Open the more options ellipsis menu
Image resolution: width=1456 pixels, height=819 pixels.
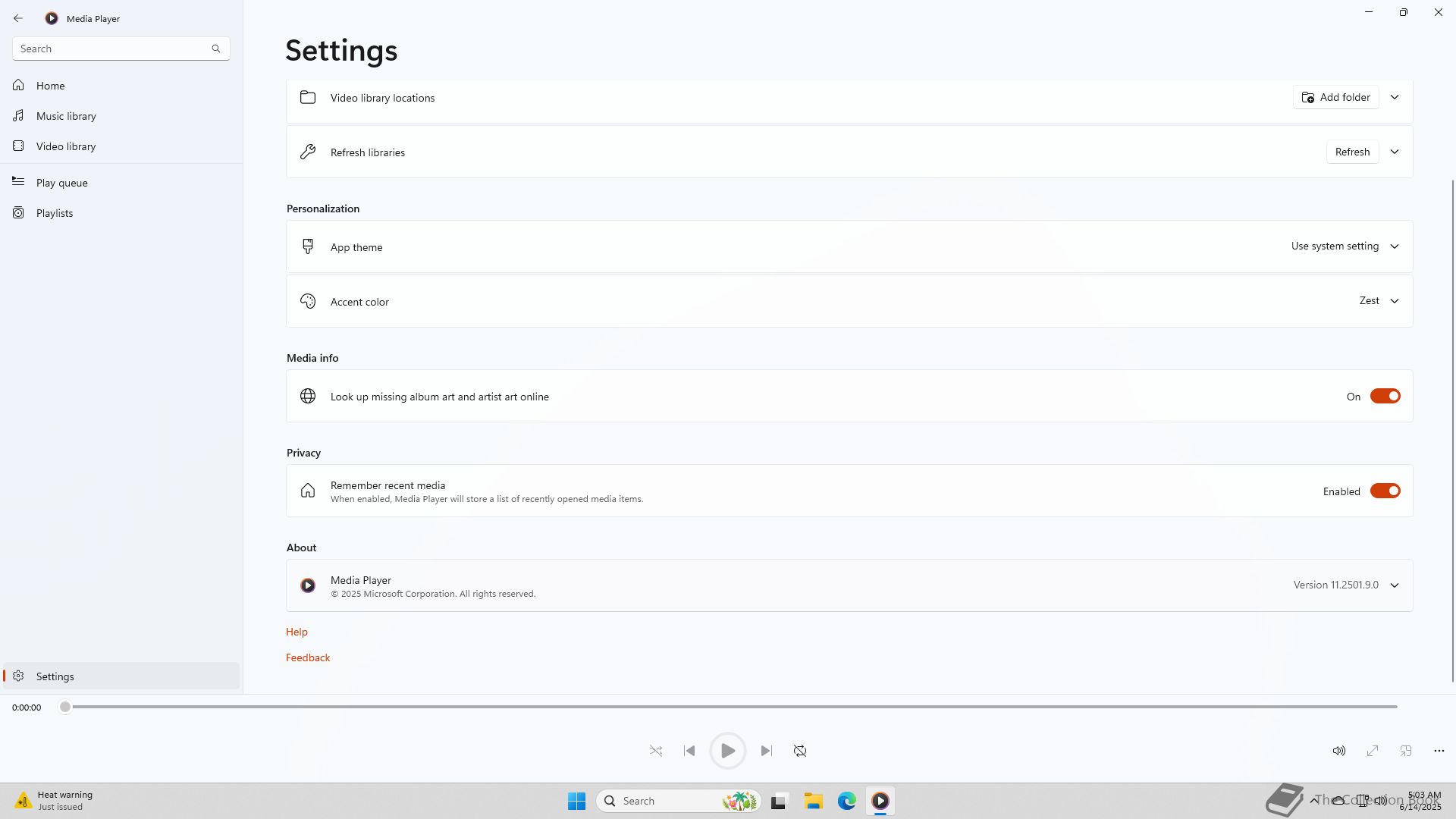(x=1439, y=751)
